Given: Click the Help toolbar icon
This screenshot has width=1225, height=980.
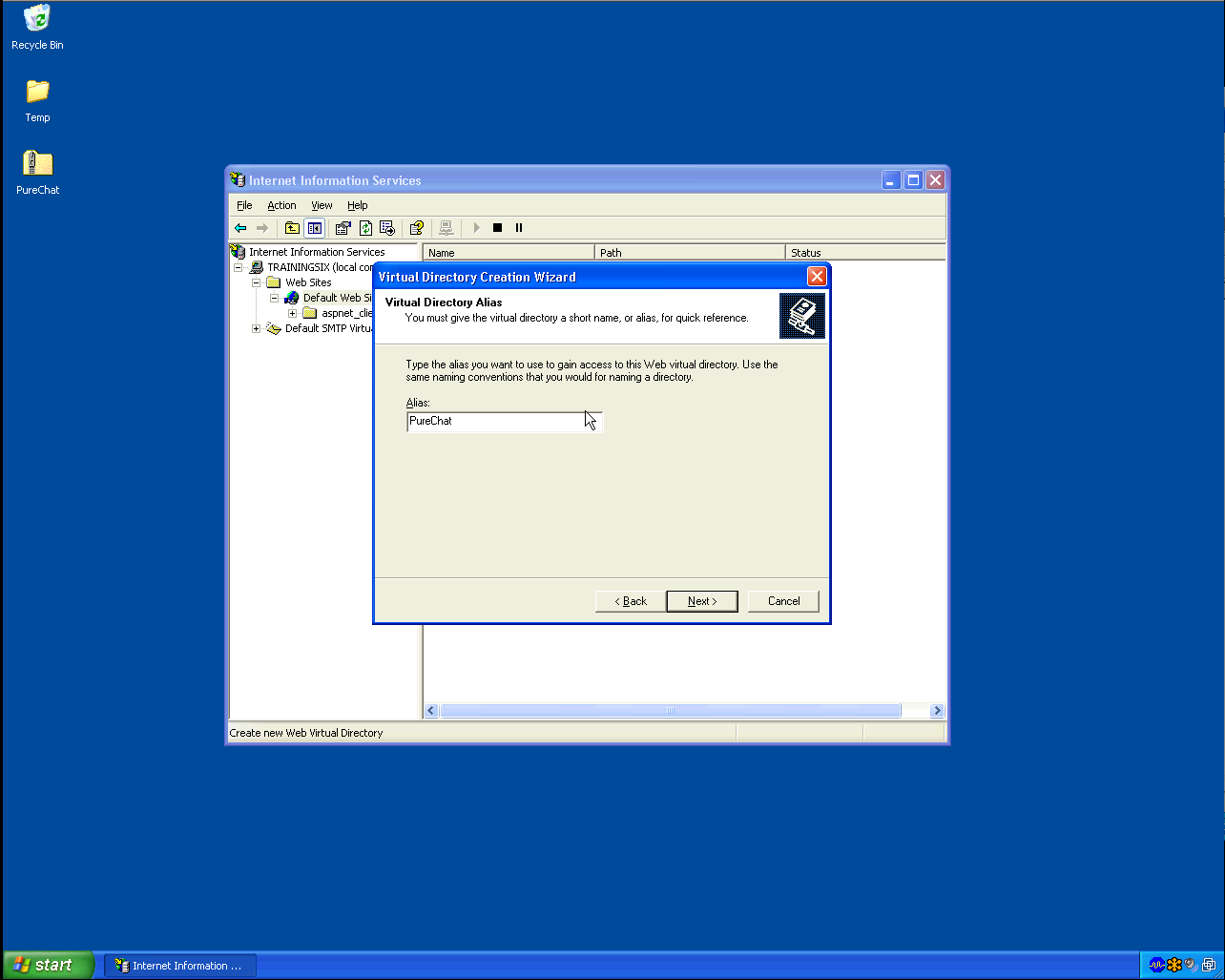Looking at the screenshot, I should (x=416, y=228).
